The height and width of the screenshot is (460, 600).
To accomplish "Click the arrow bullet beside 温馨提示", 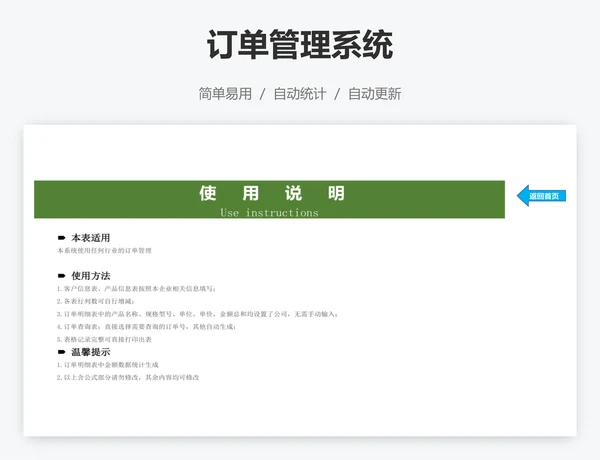I will click(62, 352).
